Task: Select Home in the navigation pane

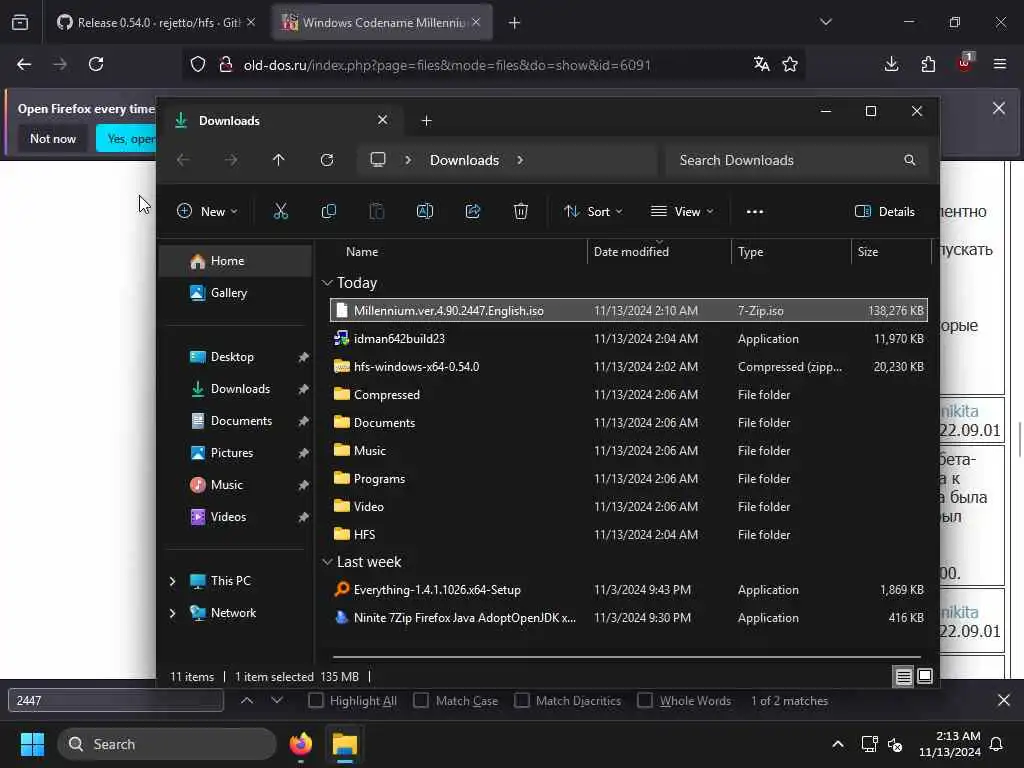Action: point(236,261)
